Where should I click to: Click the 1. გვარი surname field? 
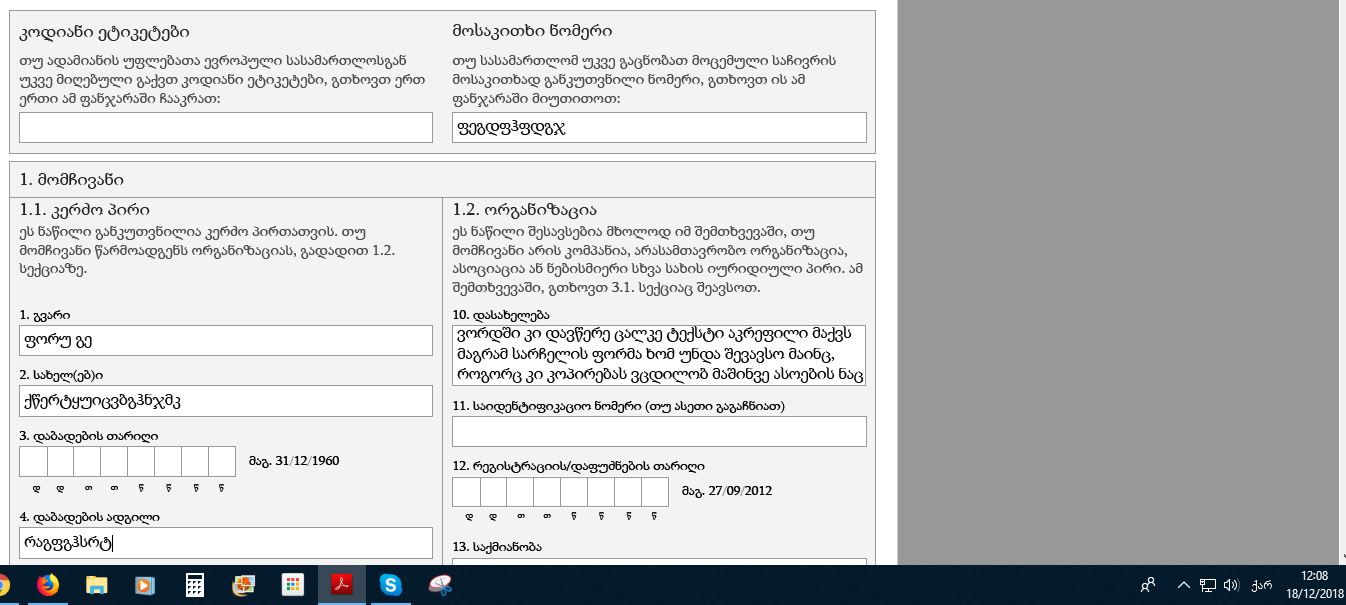pyautogui.click(x=226, y=340)
